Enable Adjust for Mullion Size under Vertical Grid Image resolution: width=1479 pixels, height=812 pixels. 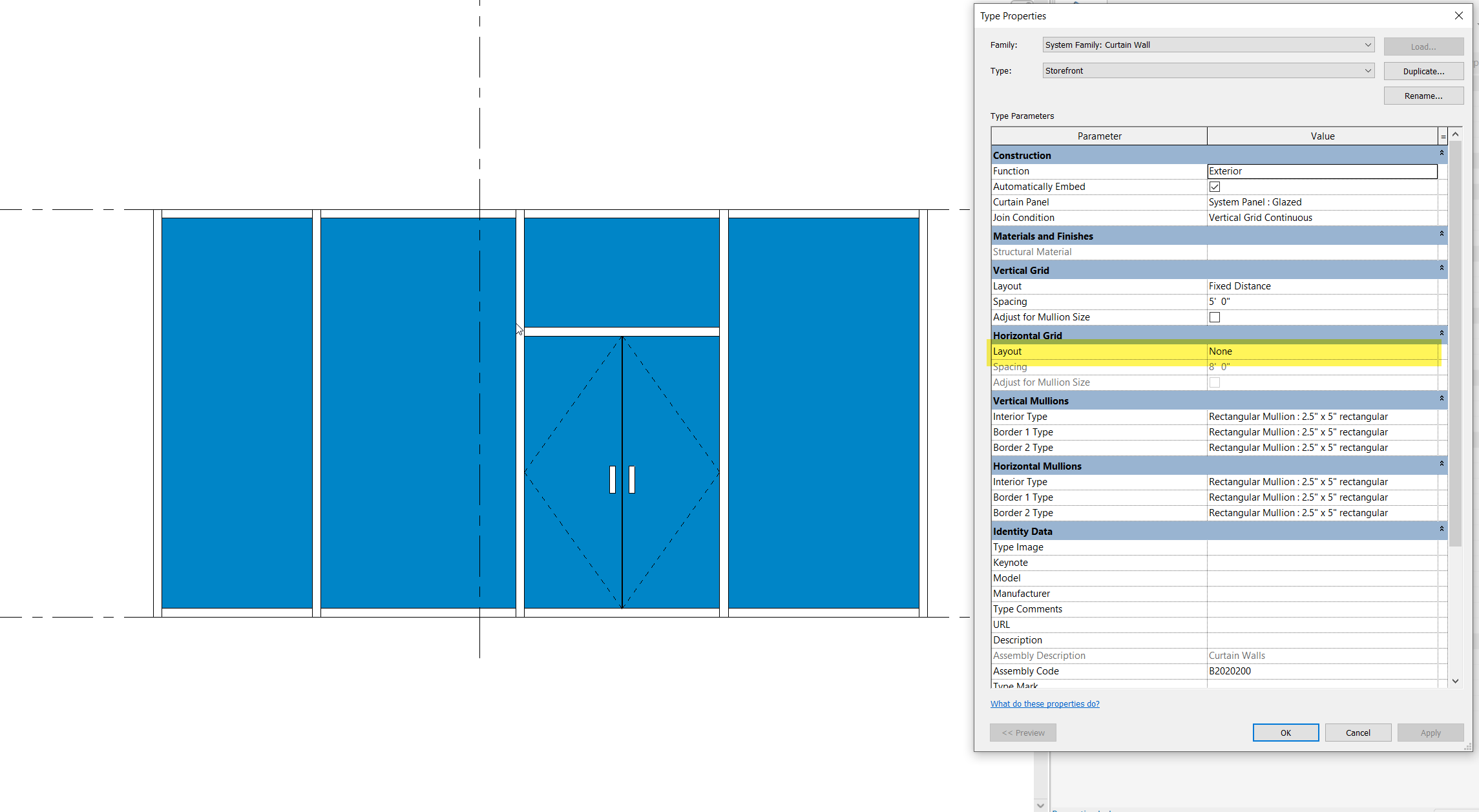(1213, 317)
